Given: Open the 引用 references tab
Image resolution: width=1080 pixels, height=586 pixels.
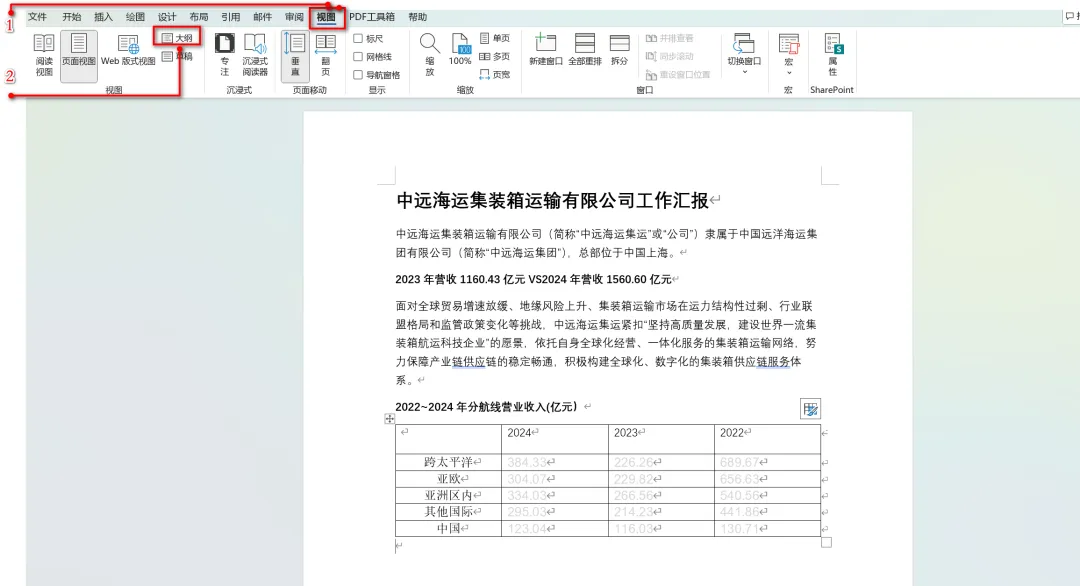Looking at the screenshot, I should (231, 17).
